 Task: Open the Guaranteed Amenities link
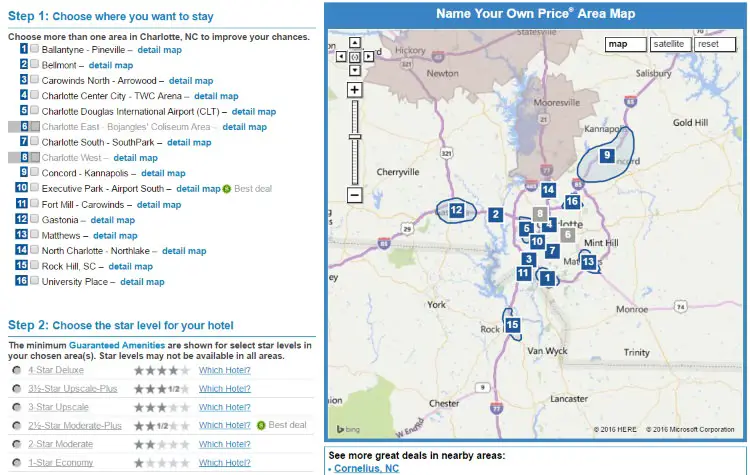117,345
